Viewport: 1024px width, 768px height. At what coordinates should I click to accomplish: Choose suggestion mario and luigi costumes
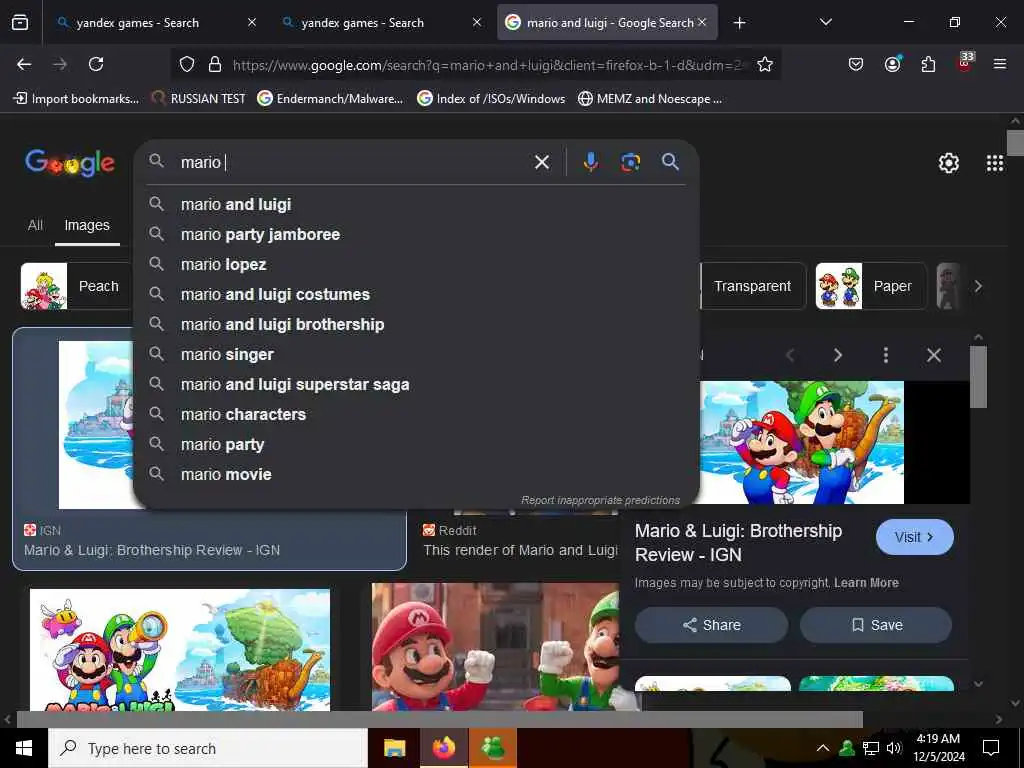[416, 295]
